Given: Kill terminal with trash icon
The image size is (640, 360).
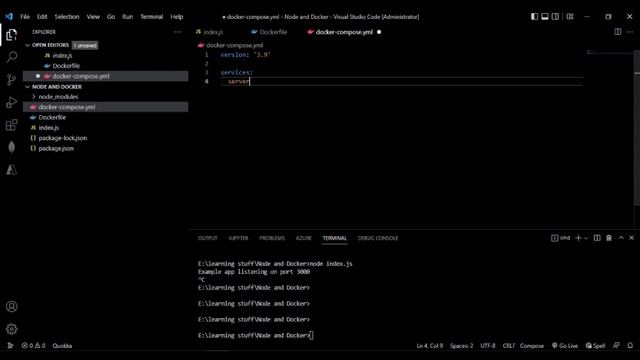Looking at the screenshot, I should point(609,238).
